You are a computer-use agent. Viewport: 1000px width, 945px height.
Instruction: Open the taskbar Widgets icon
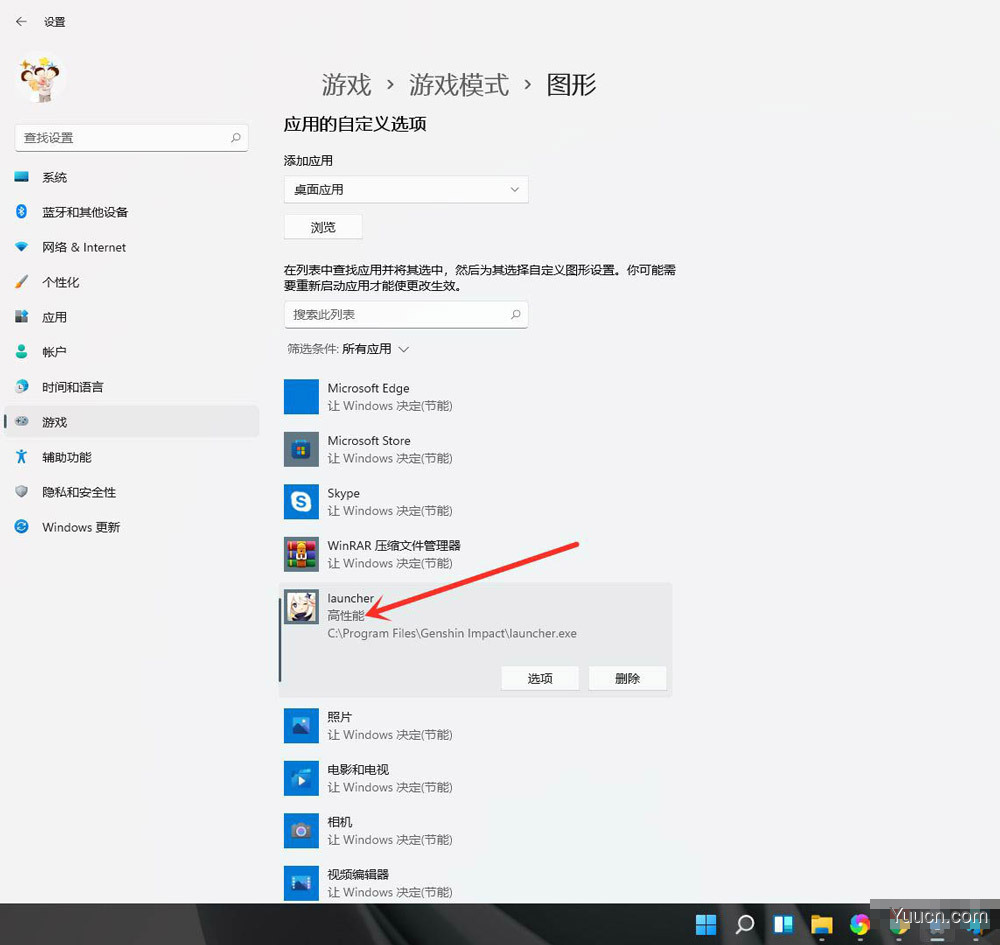[783, 924]
